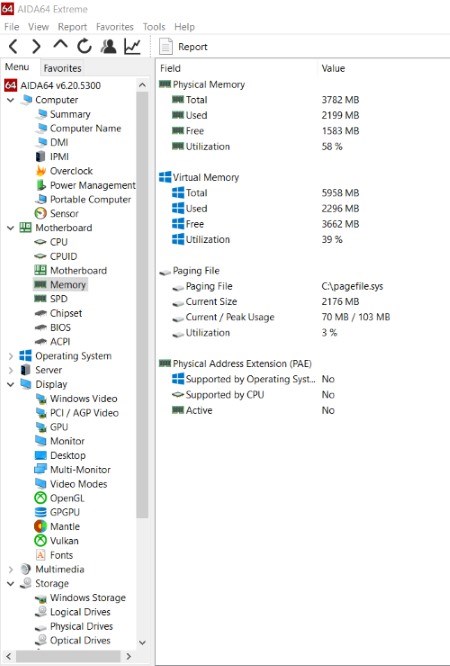
Task: Select the Multi-Monitor icon
Action: coord(40,469)
